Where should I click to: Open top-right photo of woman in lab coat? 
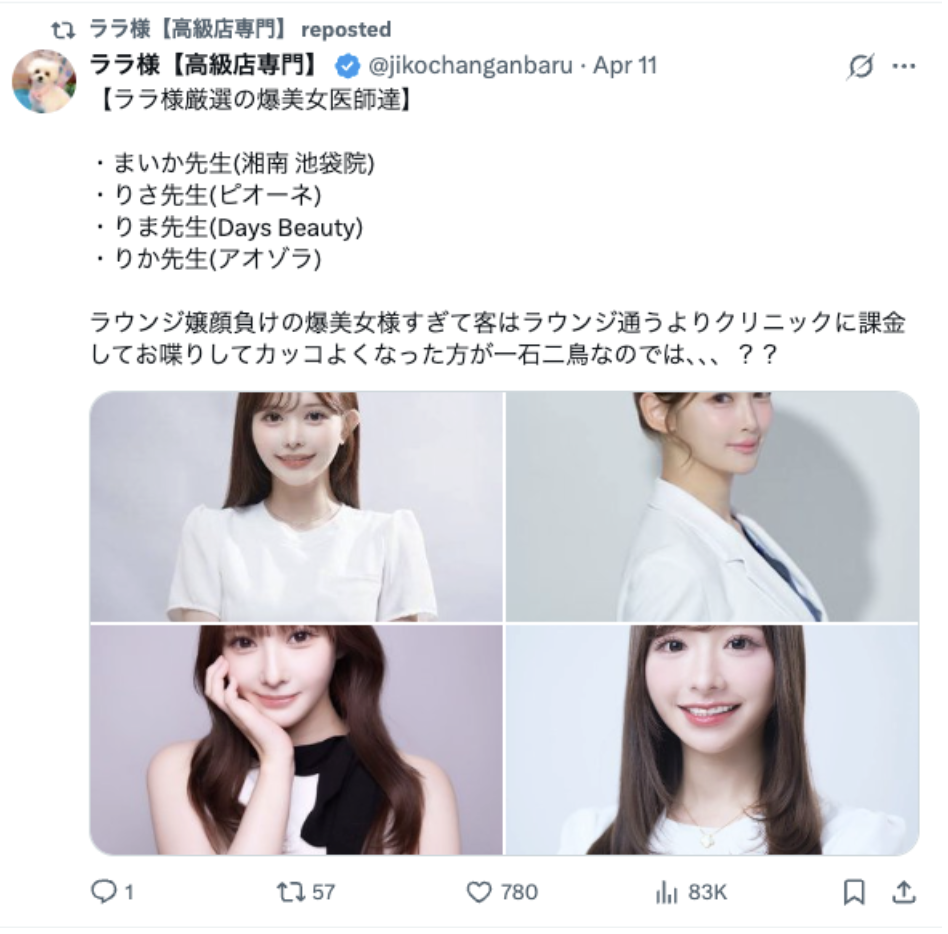tap(712, 506)
